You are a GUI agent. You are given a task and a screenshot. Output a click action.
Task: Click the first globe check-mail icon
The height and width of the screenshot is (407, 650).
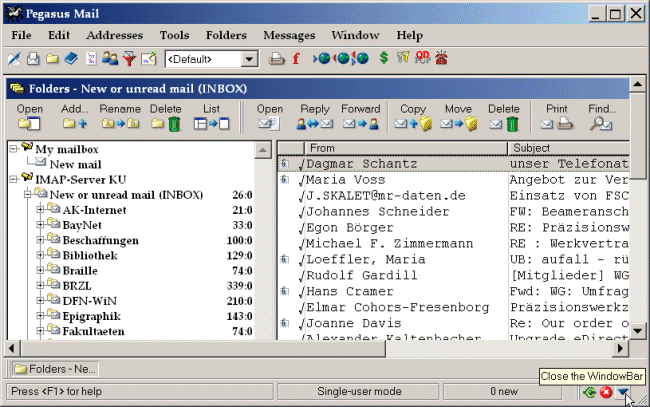(x=322, y=59)
